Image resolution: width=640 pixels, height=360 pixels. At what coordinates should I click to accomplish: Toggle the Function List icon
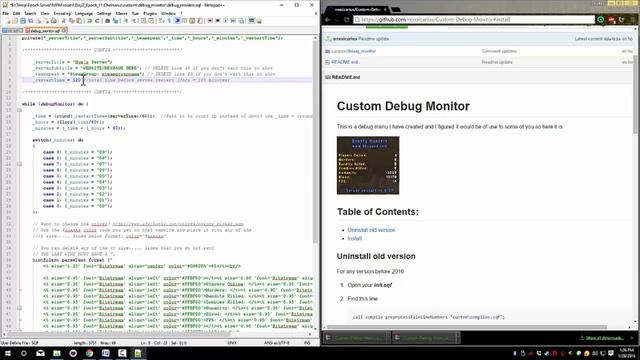(200, 20)
